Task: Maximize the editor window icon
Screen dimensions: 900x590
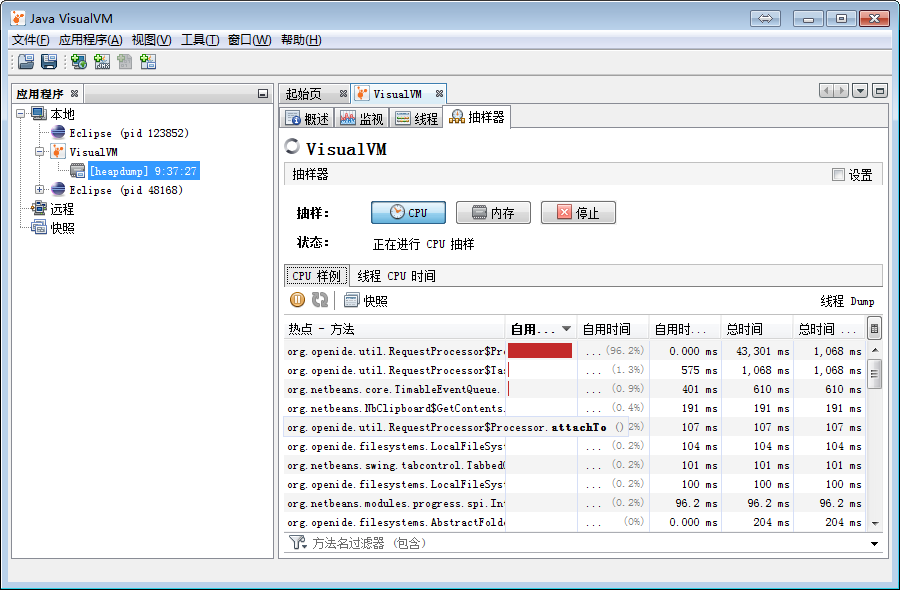Action: [879, 91]
